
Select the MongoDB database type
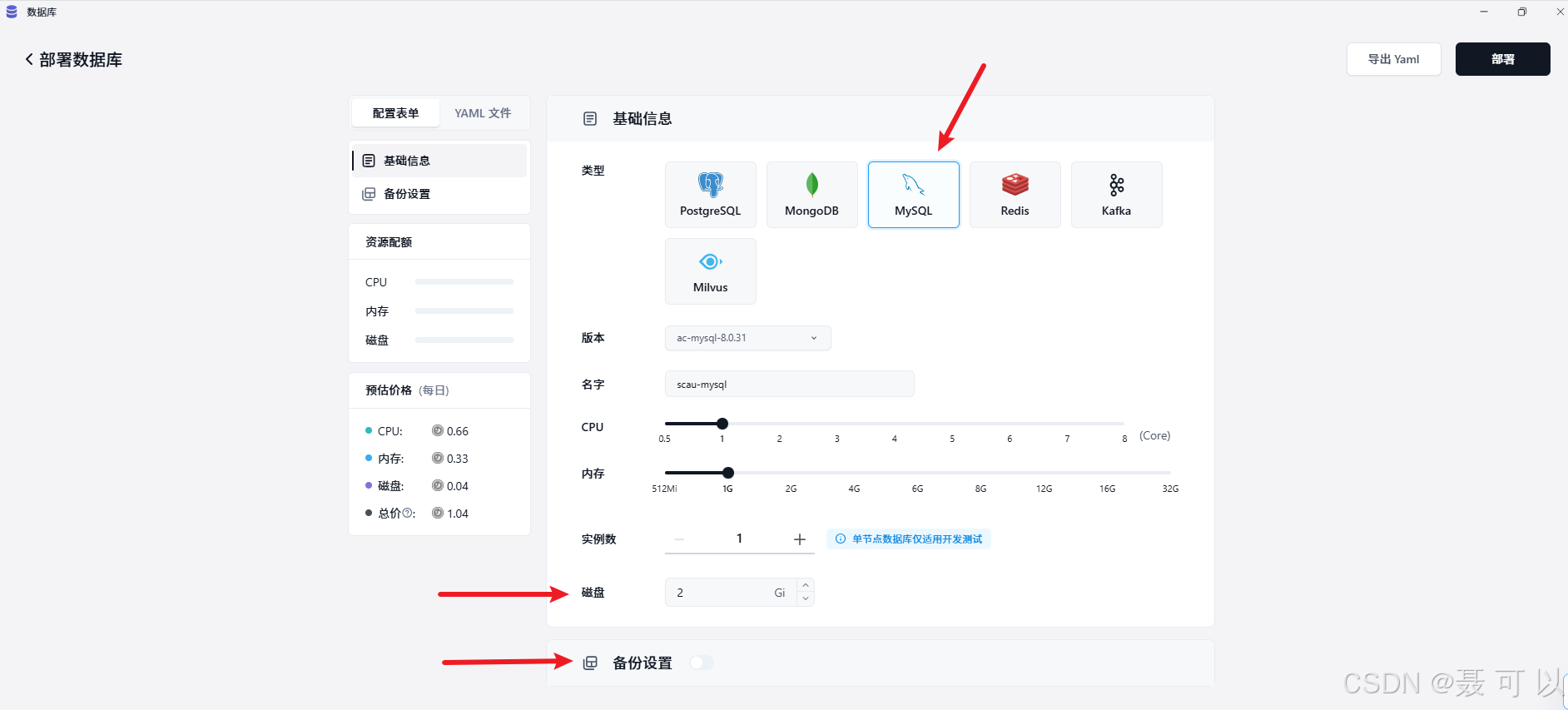pos(812,195)
